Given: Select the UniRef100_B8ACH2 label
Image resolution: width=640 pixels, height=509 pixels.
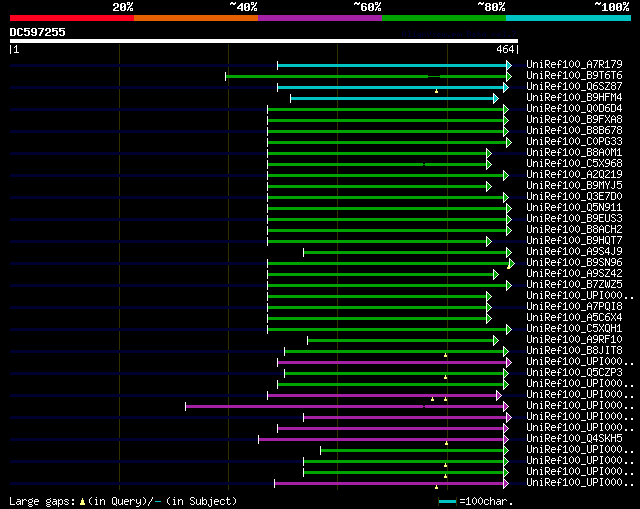Looking at the screenshot, I should pos(574,230).
